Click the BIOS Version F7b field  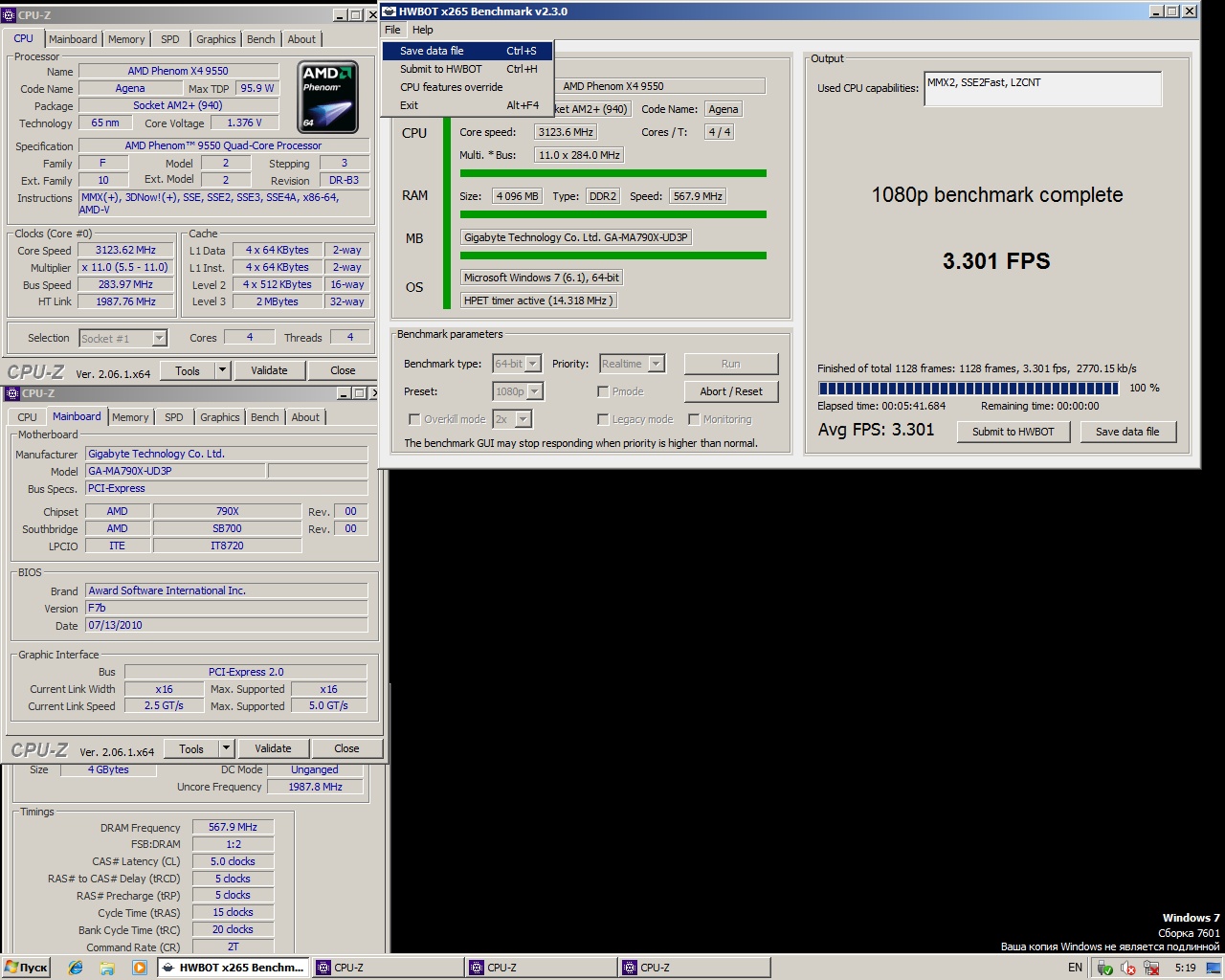[x=227, y=608]
